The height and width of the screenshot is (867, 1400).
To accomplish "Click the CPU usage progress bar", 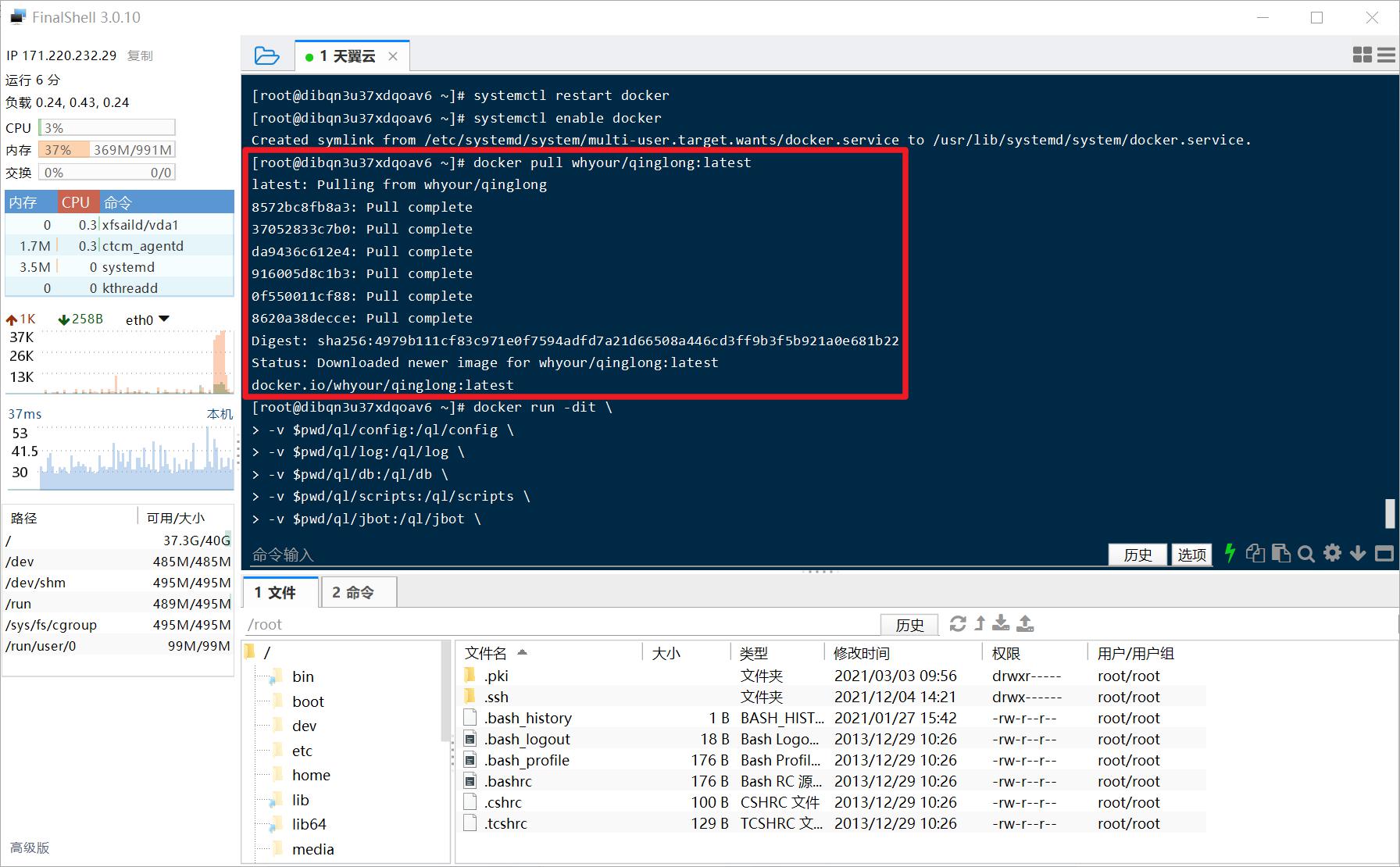I will tap(107, 127).
